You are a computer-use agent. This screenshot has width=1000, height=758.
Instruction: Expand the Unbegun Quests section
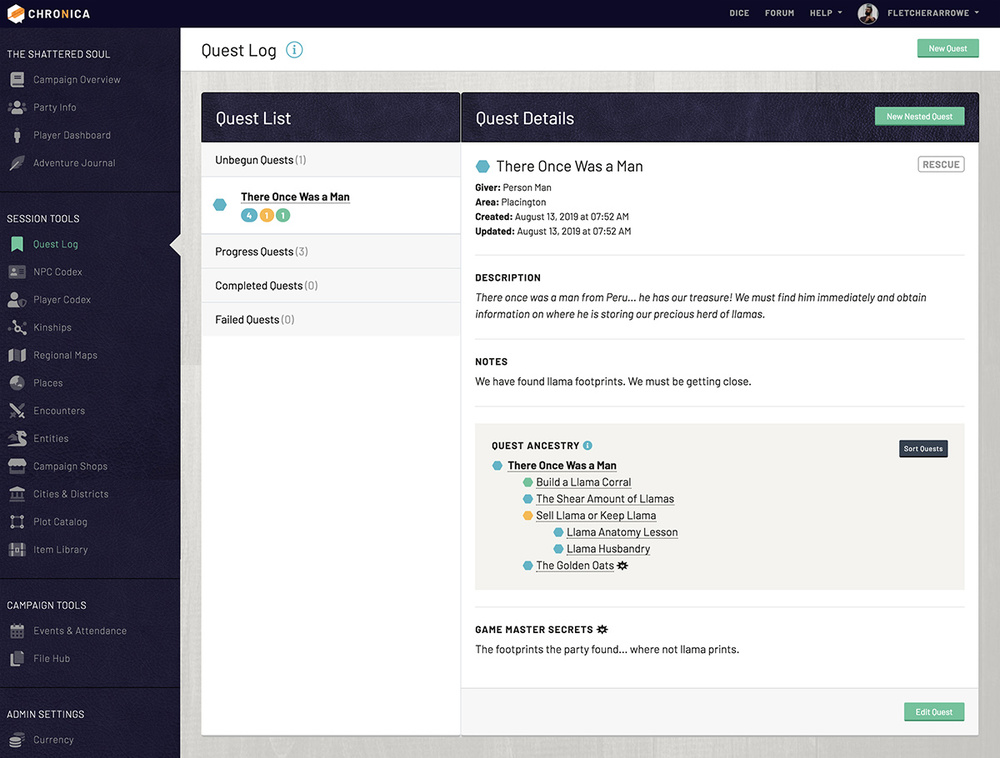[x=260, y=160]
